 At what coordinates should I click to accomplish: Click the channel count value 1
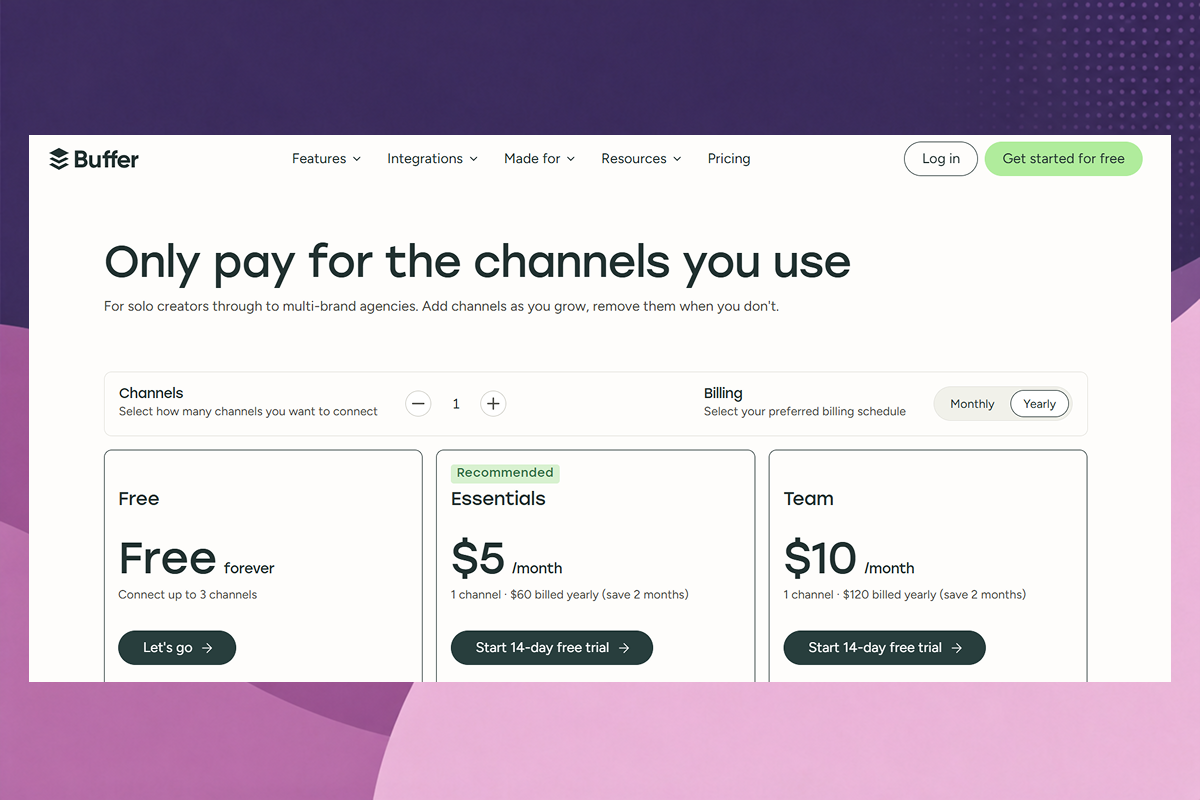pyautogui.click(x=456, y=404)
